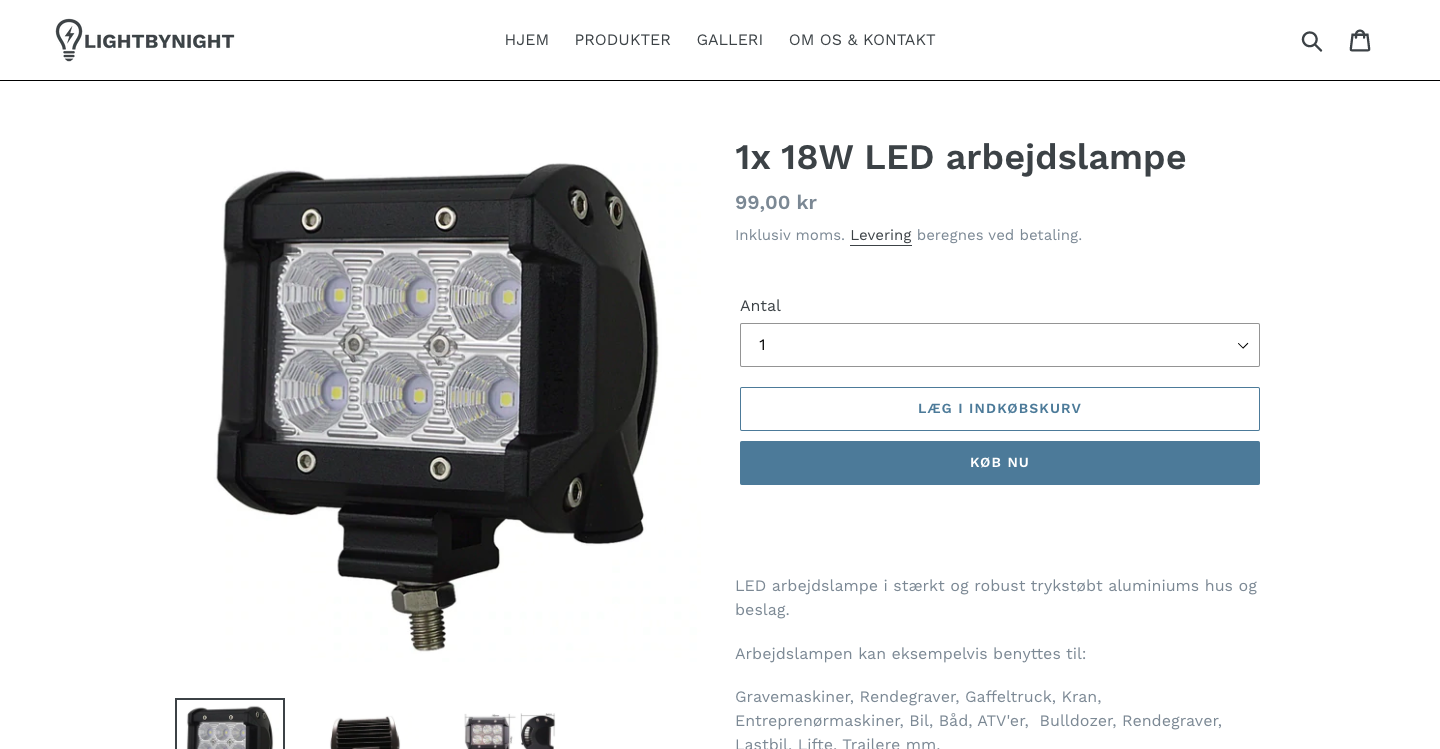Click the LIGHTBYNIGHT logo text
Viewport: 1440px width, 749px height.
click(160, 41)
